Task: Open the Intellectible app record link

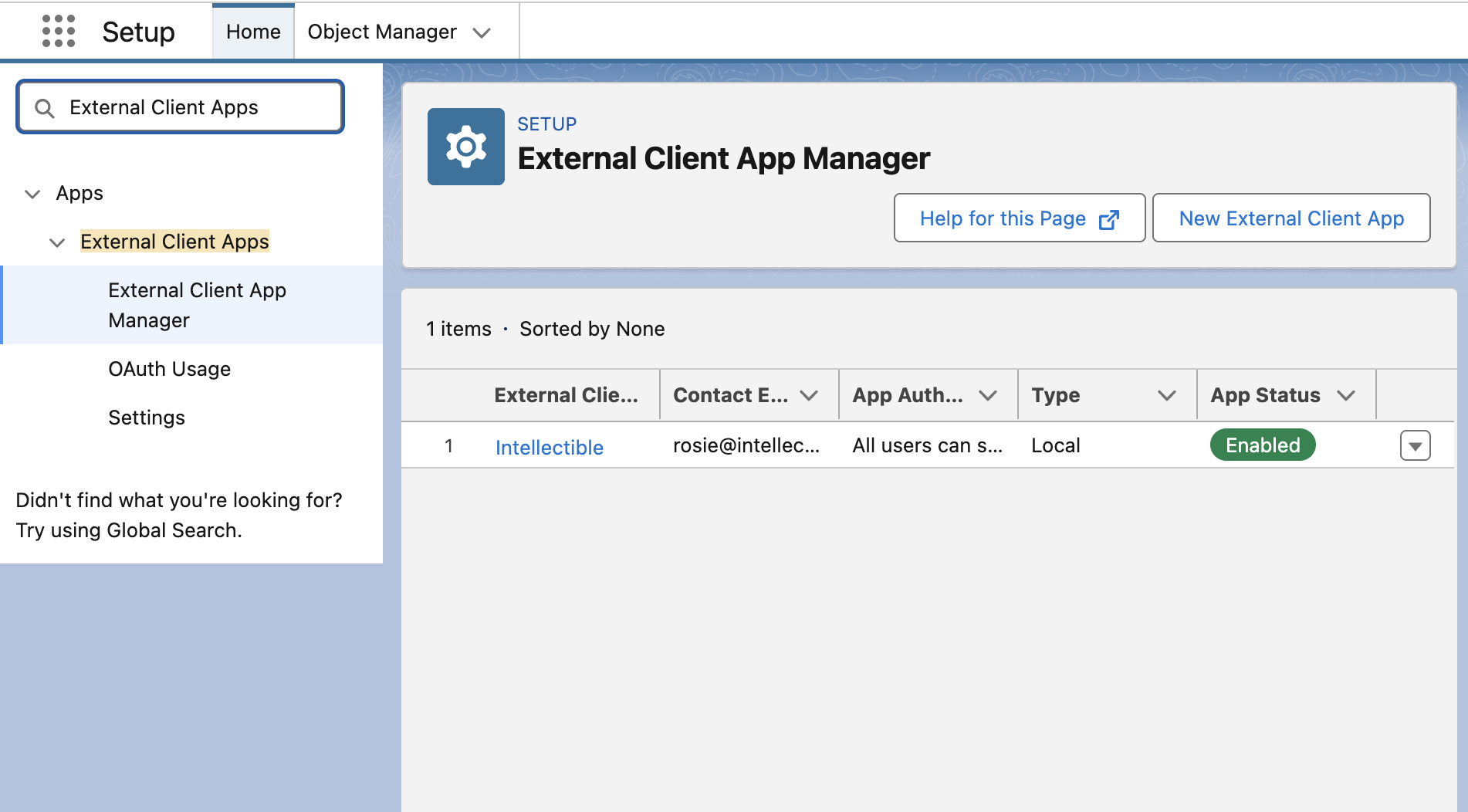Action: point(549,447)
